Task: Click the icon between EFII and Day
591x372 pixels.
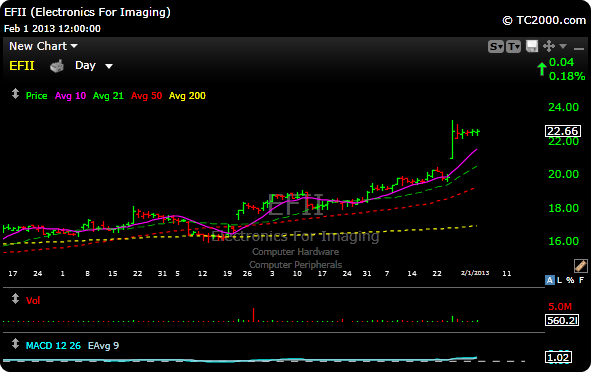Action: pos(57,66)
